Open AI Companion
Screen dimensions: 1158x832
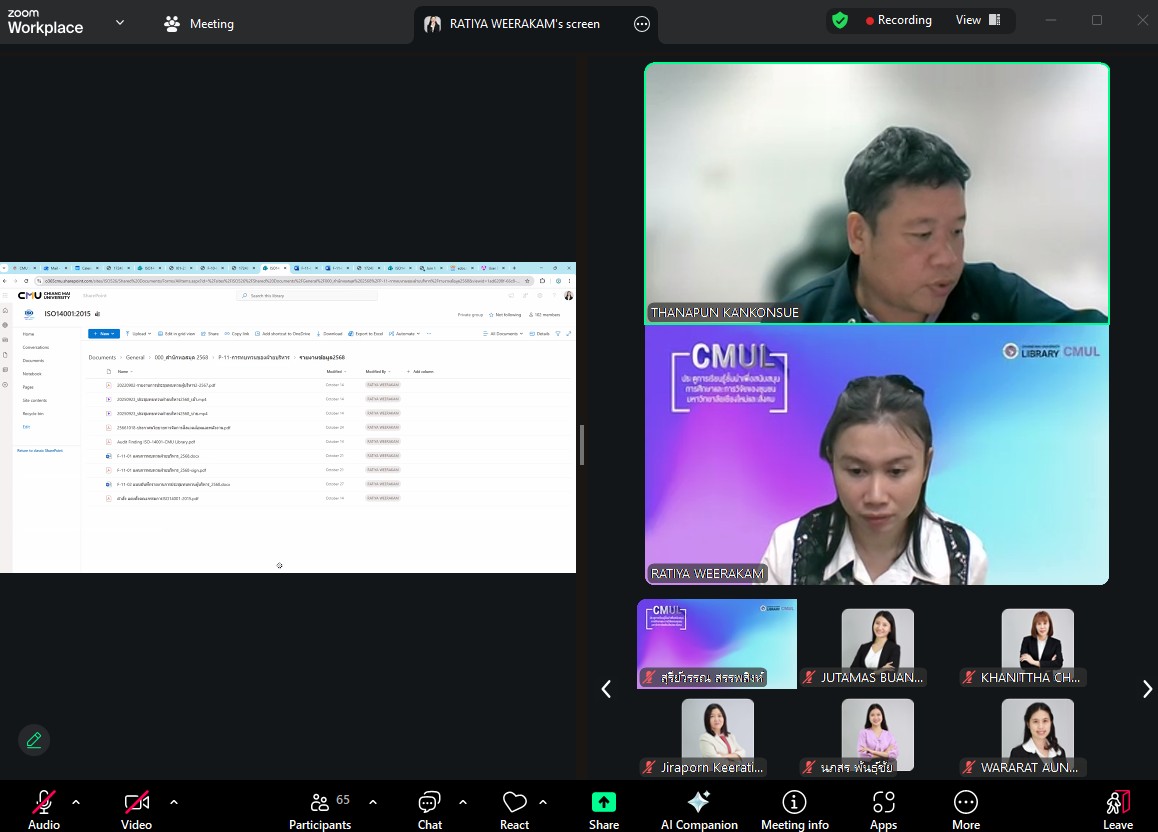click(699, 807)
